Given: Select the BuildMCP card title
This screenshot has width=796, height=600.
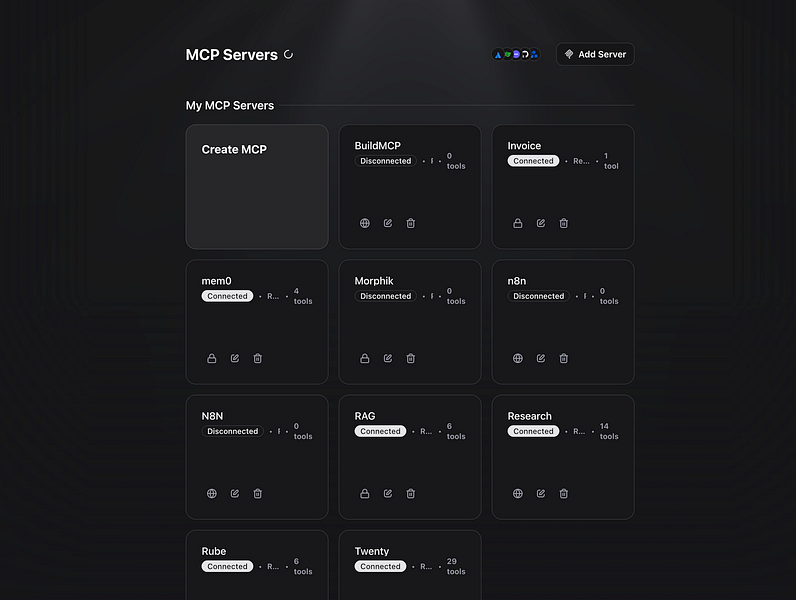Looking at the screenshot, I should [x=378, y=146].
